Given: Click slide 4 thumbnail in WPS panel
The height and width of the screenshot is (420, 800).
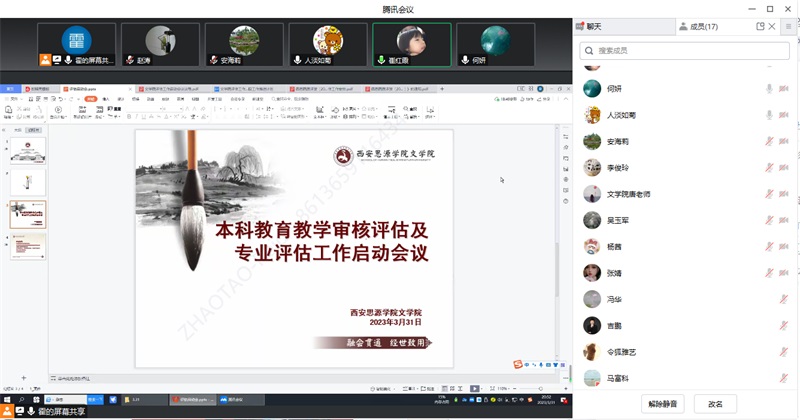Looking at the screenshot, I should click(28, 247).
